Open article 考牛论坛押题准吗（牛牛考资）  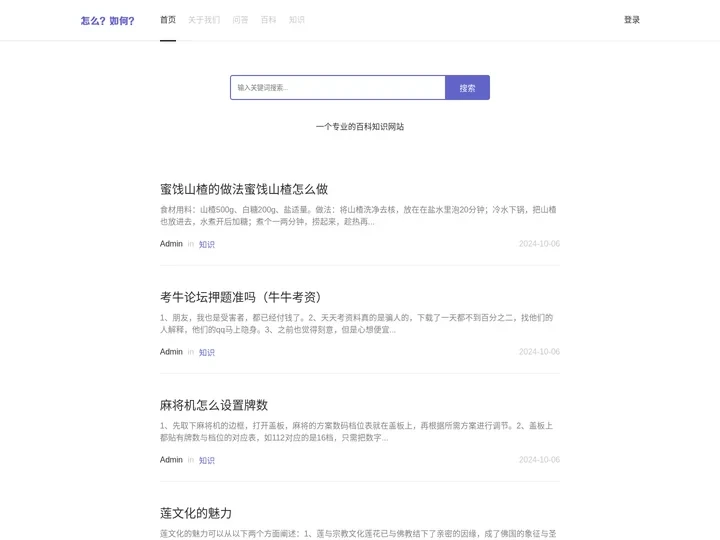[x=241, y=297]
